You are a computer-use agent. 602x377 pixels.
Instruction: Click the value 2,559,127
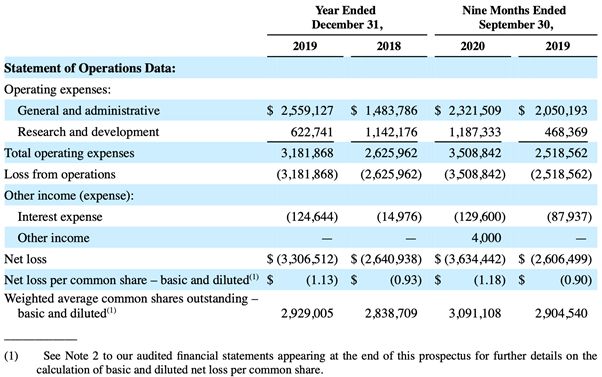click(307, 111)
